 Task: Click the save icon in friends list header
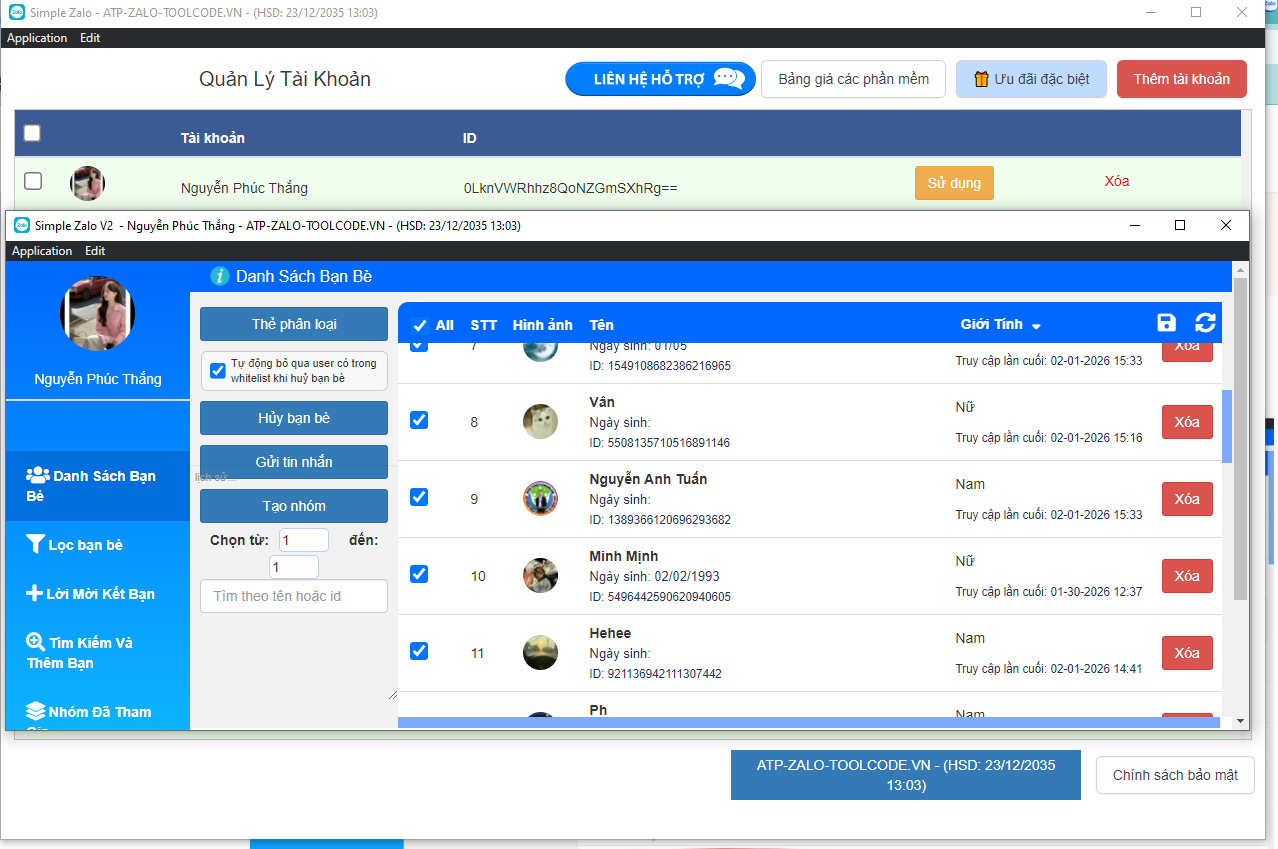[x=1167, y=322]
